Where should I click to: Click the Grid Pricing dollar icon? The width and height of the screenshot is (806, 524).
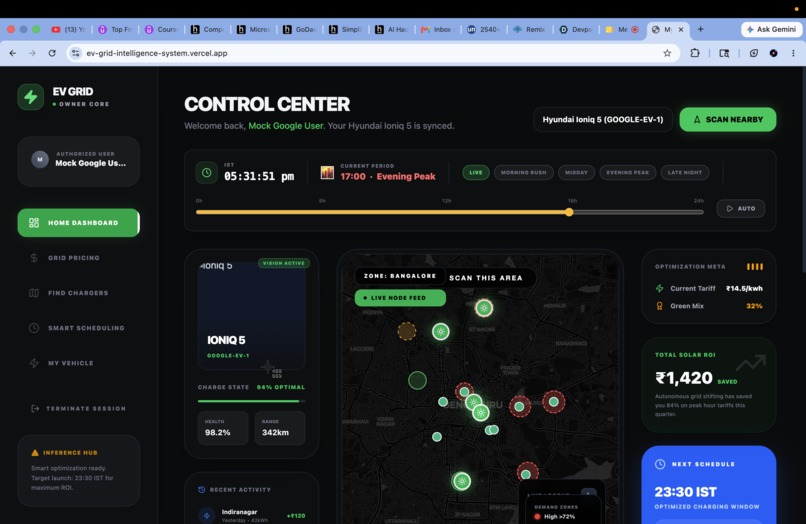pyautogui.click(x=34, y=258)
